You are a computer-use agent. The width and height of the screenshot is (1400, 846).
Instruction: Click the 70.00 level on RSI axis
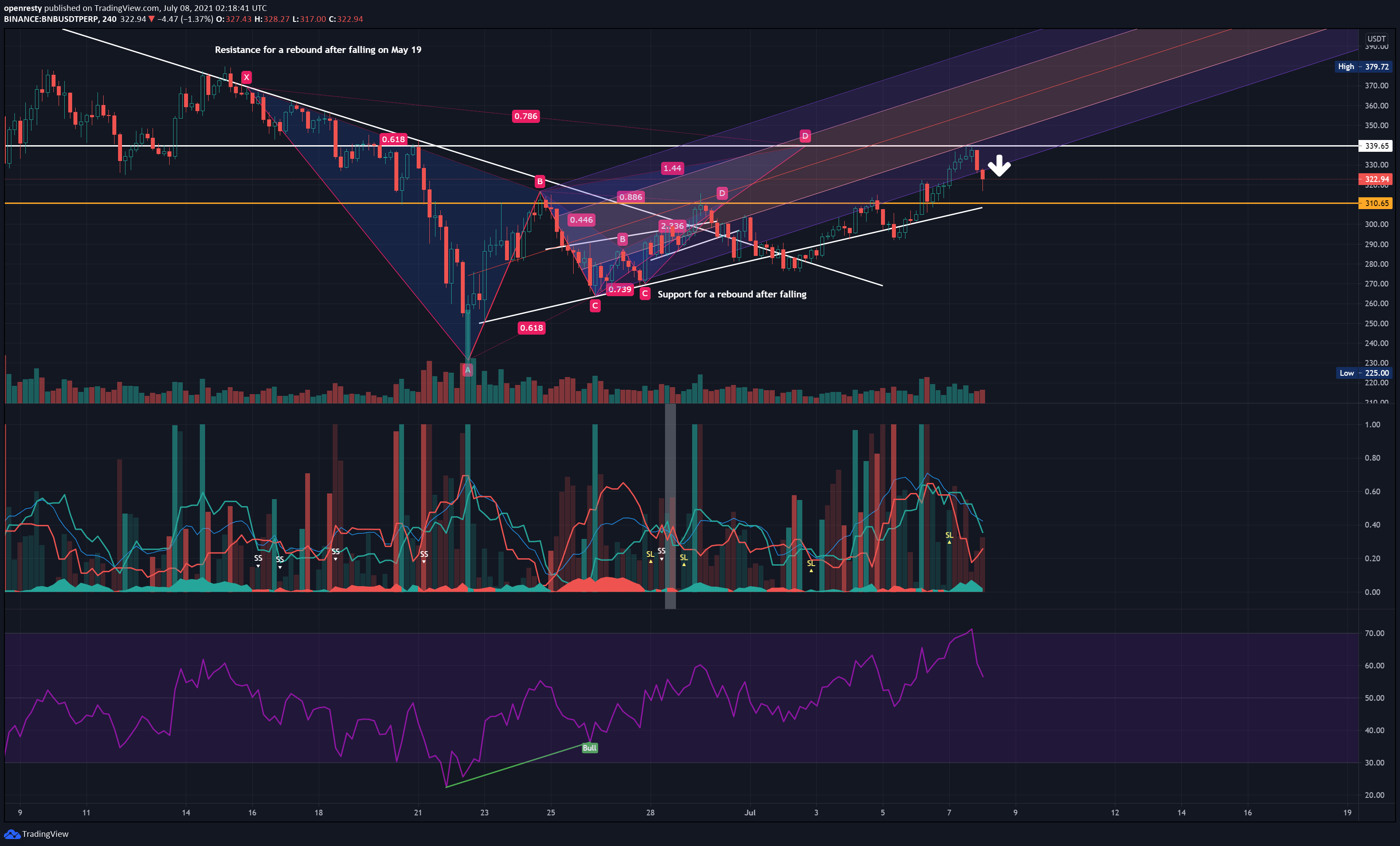click(1375, 633)
